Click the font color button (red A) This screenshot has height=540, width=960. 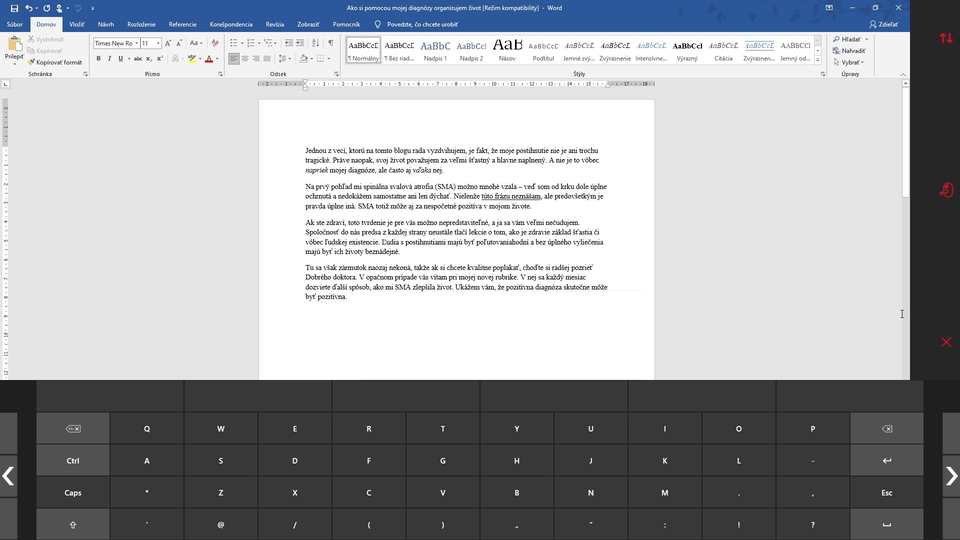pos(209,59)
